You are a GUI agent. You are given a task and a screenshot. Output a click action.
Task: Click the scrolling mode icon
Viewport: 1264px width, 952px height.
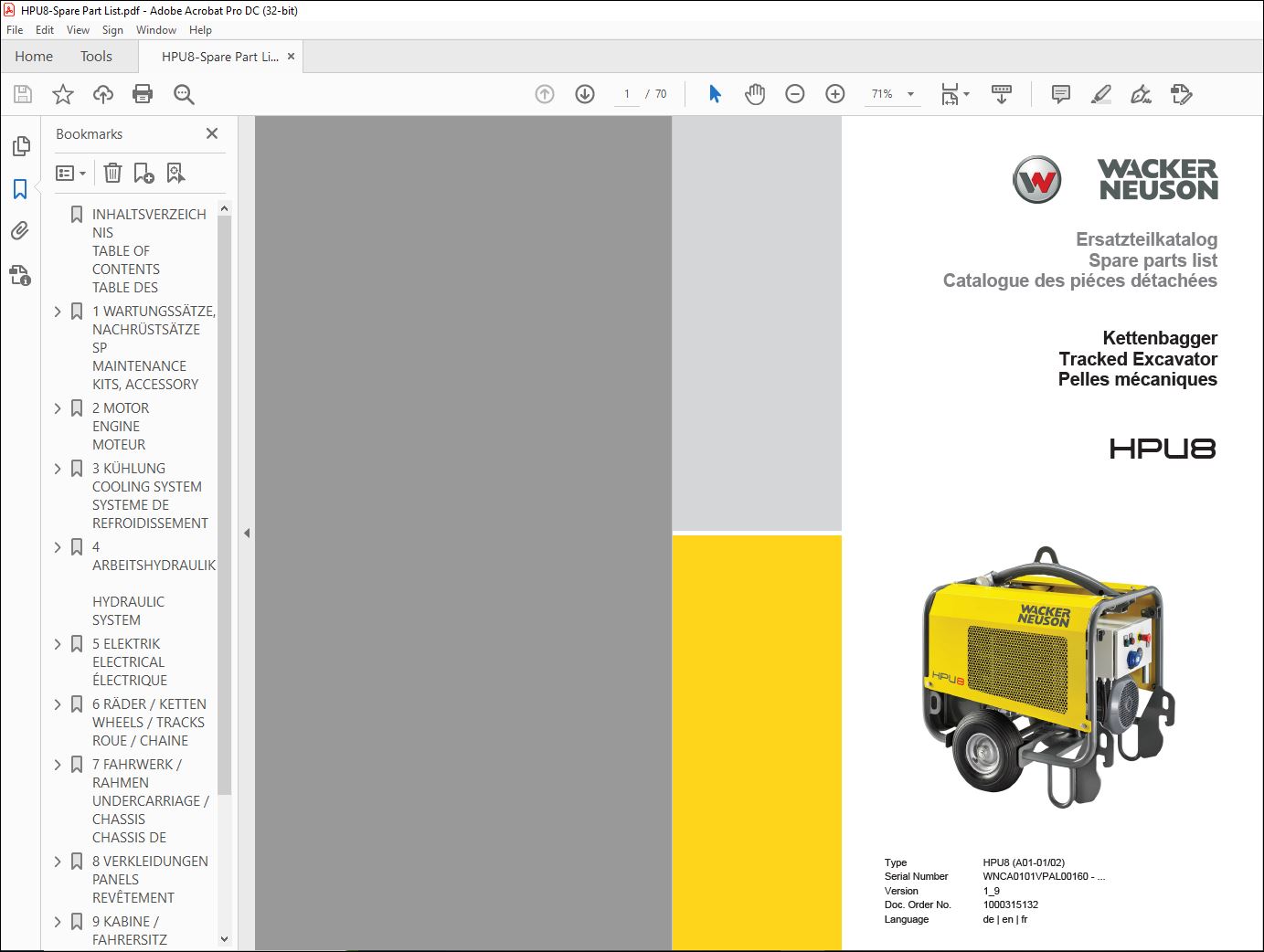click(1002, 94)
